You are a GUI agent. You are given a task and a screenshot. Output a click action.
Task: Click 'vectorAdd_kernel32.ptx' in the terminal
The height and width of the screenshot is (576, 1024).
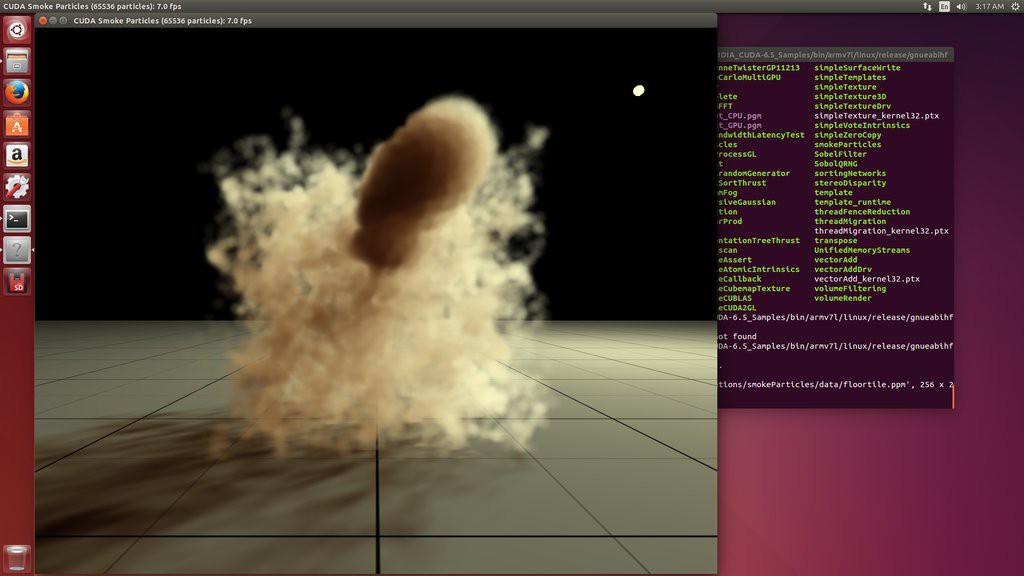pos(867,280)
